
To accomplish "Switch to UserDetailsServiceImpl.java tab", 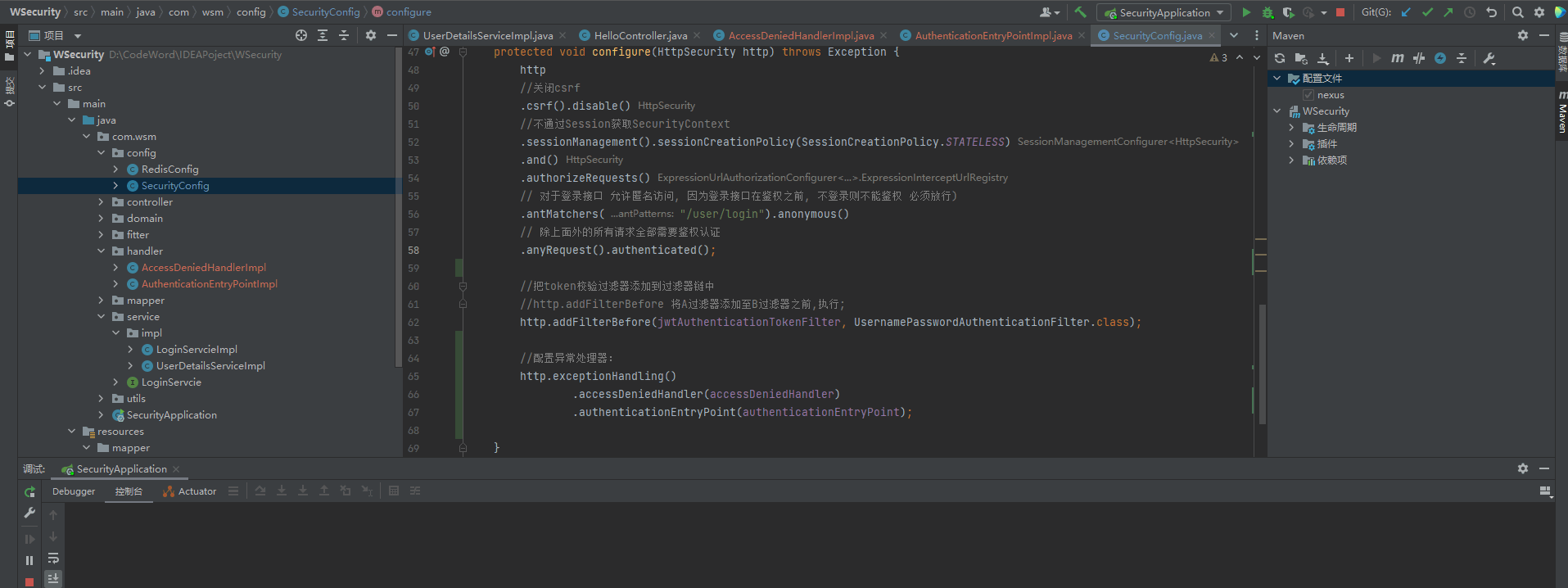I will click(488, 36).
